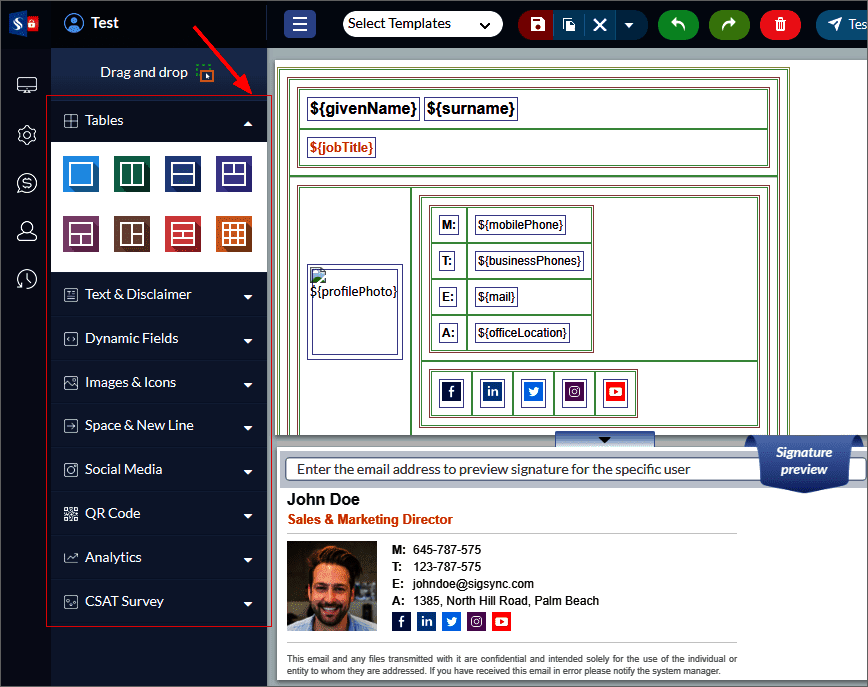Open the save options dropdown arrow

629,25
